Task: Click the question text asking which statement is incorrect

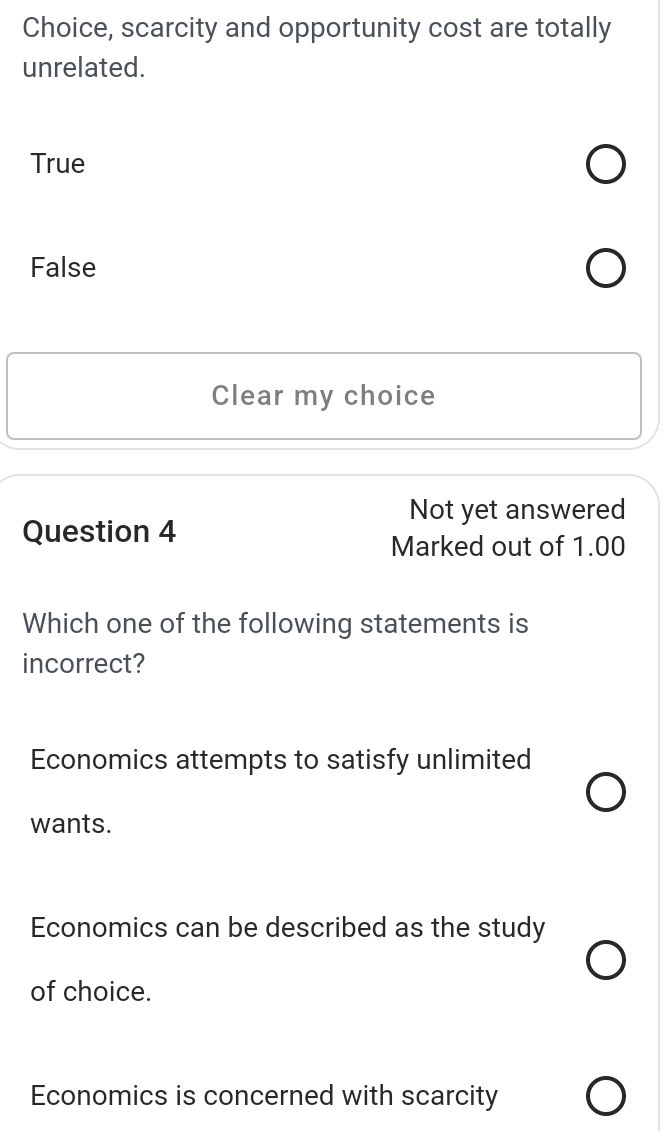Action: click(x=276, y=643)
